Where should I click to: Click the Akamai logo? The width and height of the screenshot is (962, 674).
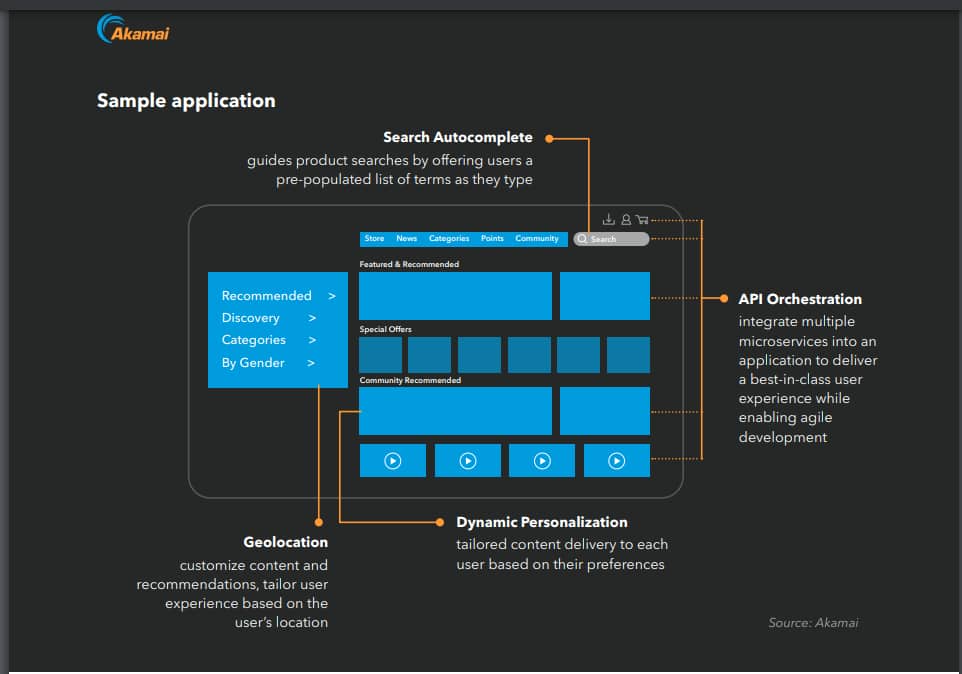(133, 30)
